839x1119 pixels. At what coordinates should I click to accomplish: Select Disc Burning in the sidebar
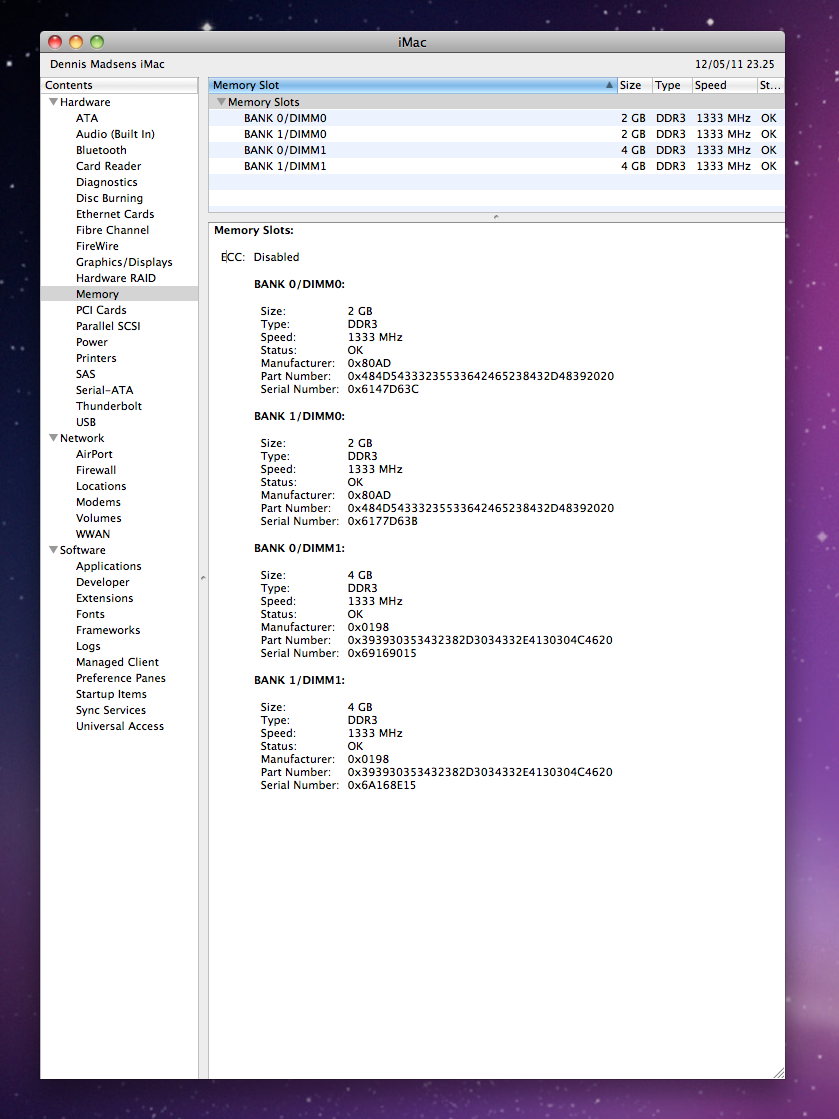pyautogui.click(x=109, y=198)
